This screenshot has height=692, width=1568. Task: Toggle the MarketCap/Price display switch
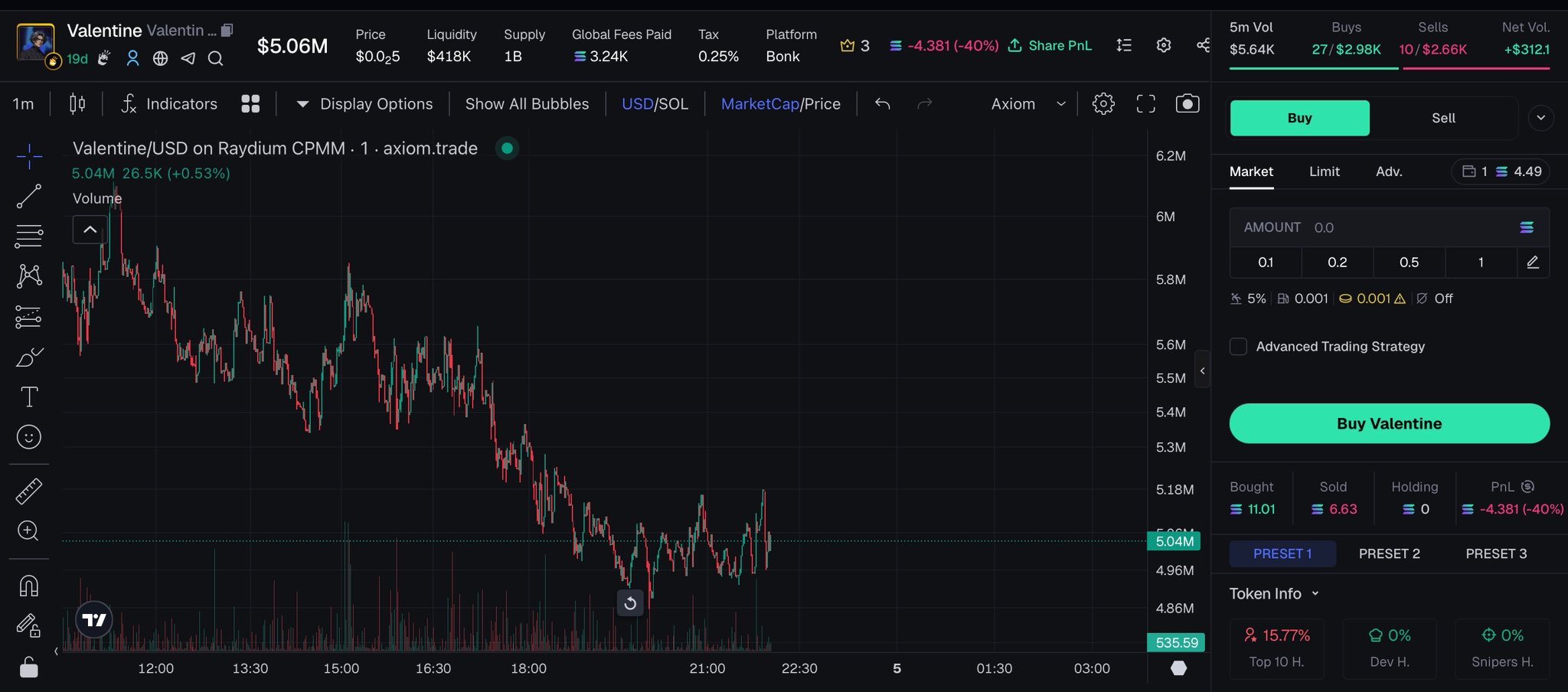pyautogui.click(x=781, y=104)
